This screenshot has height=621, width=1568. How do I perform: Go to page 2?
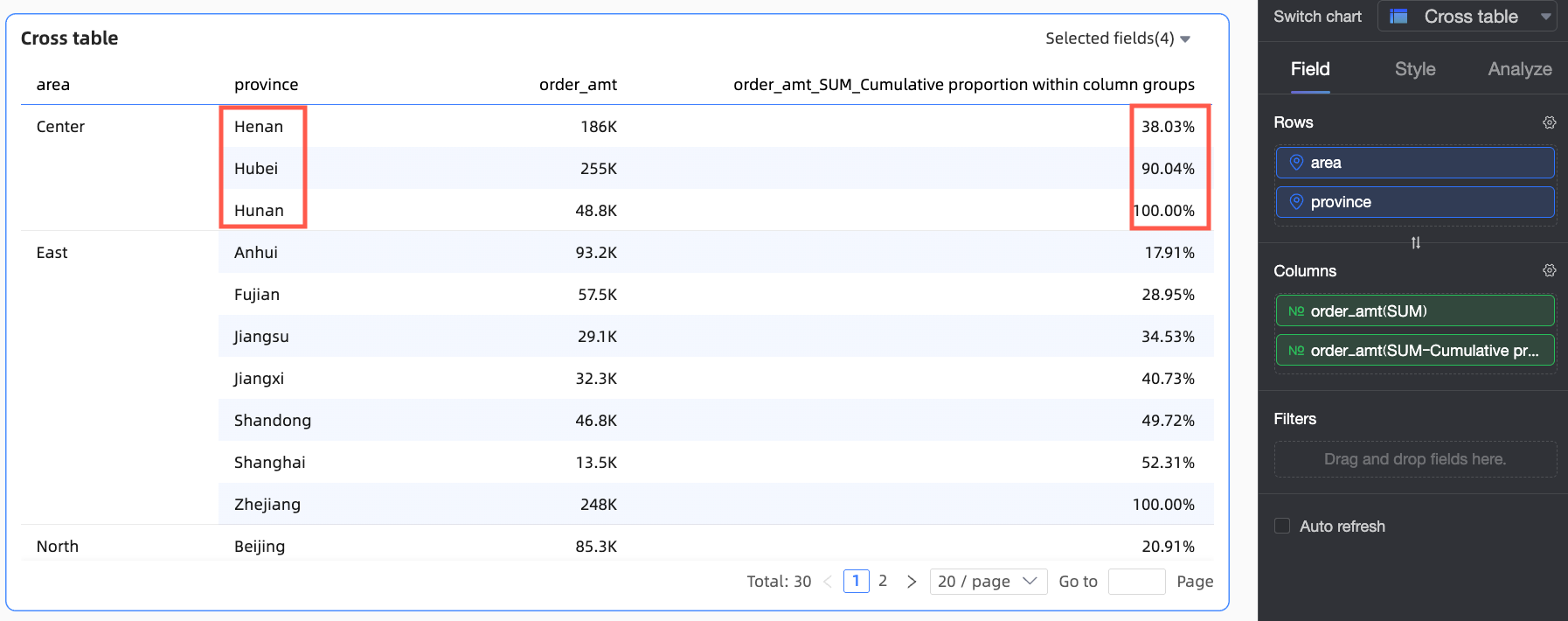click(x=883, y=581)
